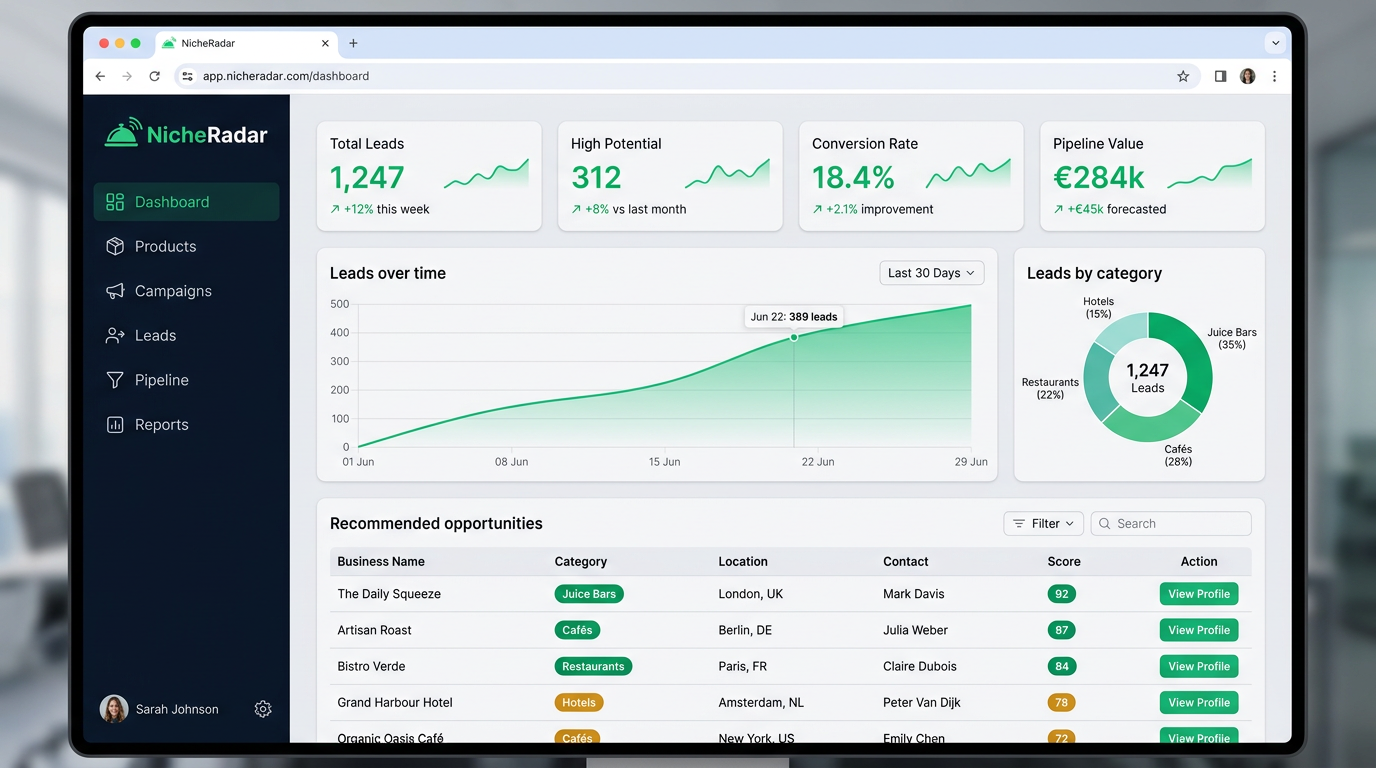Bookmark this page with the star icon
1376x768 pixels.
[x=1183, y=76]
